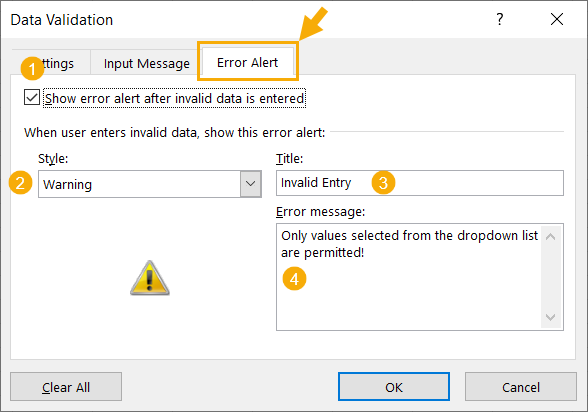This screenshot has height=412, width=588.
Task: Click the yellow warning triangle icon
Action: 150,278
